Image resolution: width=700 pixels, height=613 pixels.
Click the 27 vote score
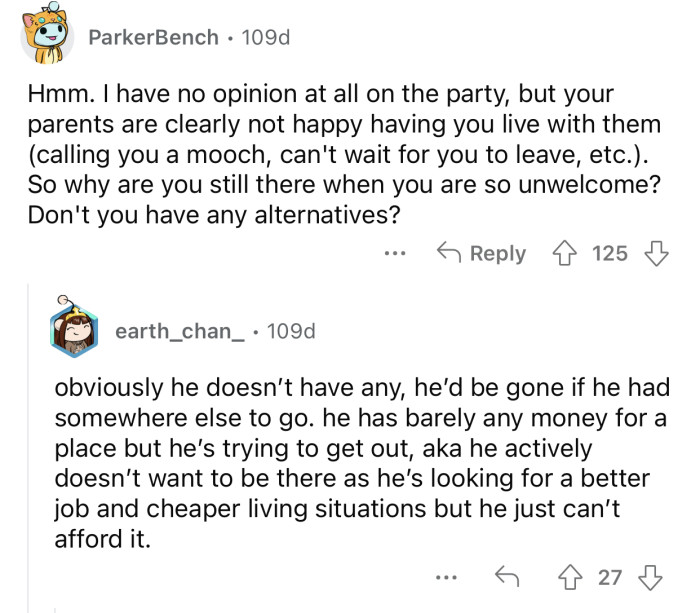(609, 577)
